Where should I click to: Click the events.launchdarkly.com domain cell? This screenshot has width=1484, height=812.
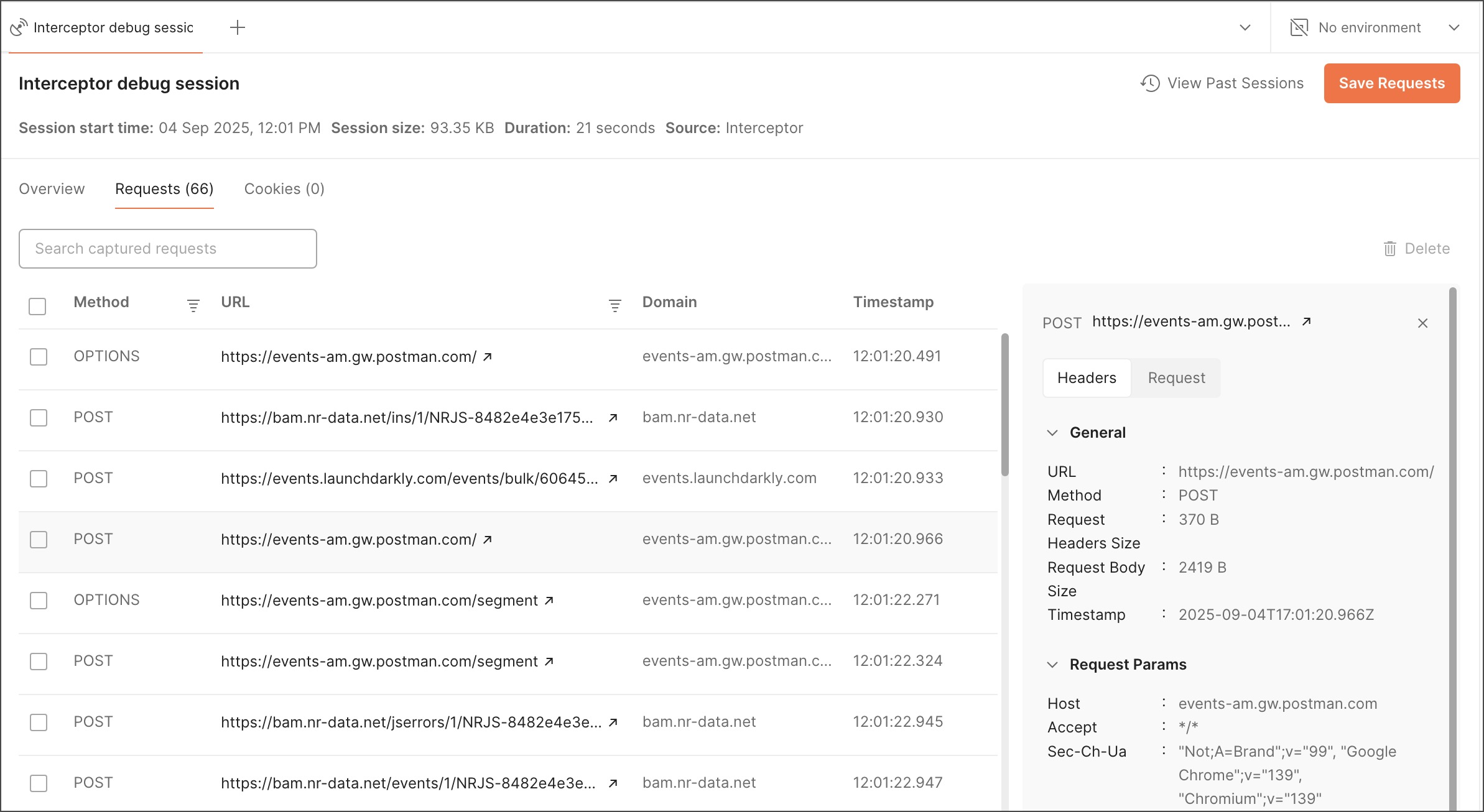point(729,479)
